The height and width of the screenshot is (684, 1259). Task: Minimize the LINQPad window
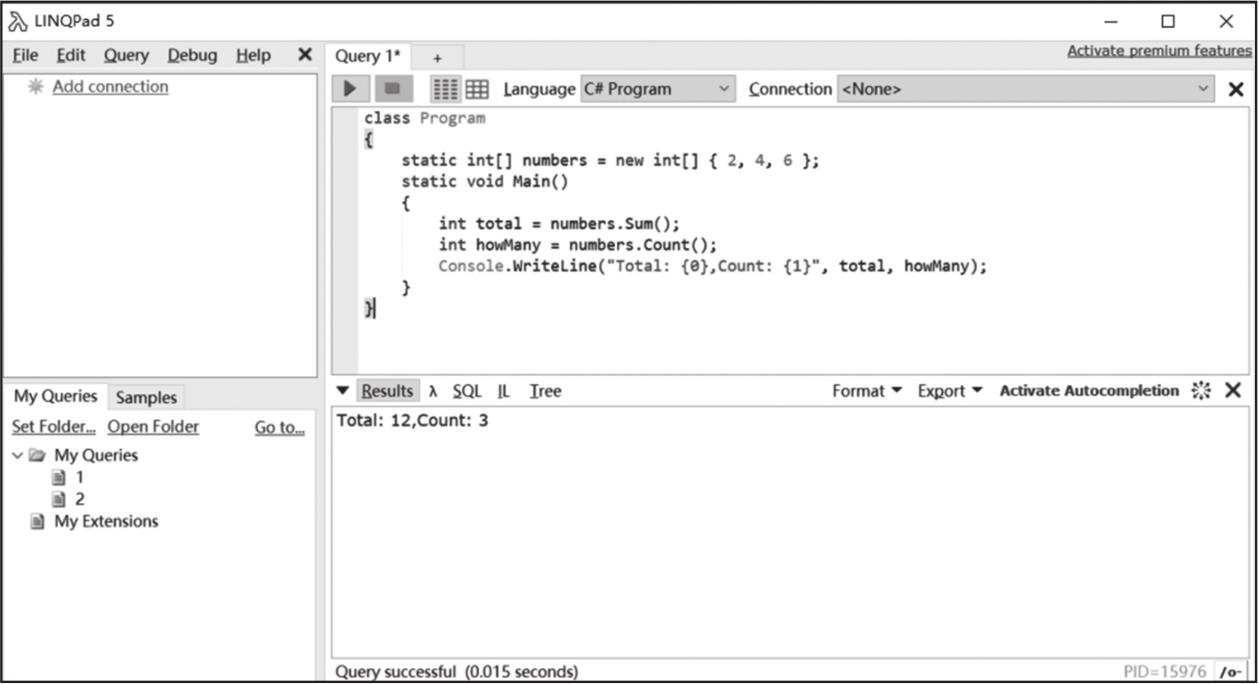coord(1111,21)
